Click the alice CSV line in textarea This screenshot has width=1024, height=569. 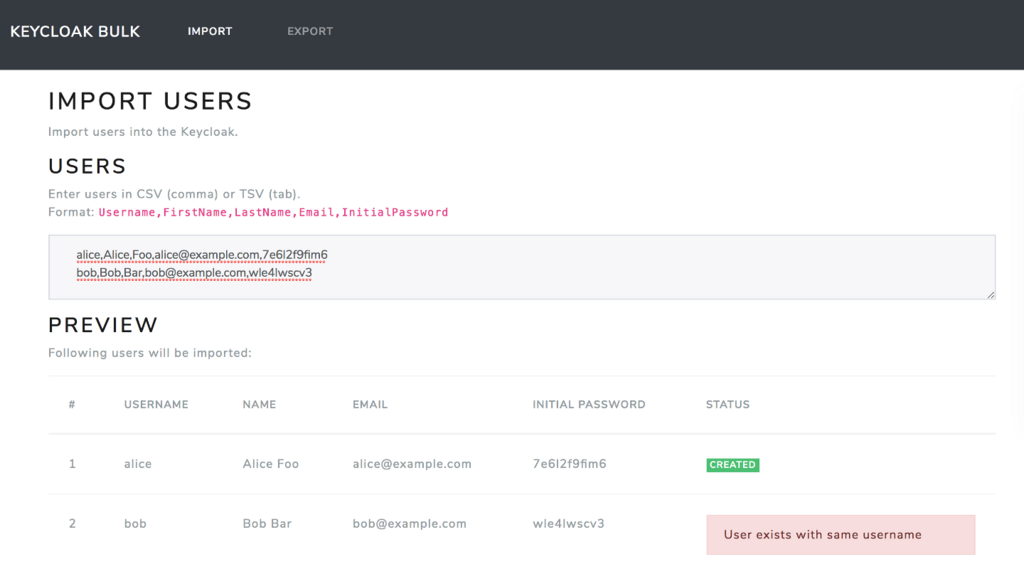202,255
